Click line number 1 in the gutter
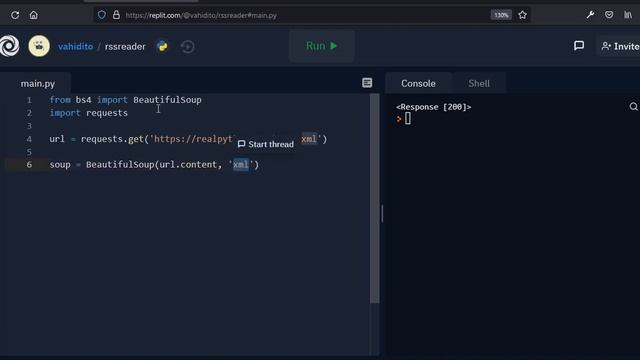Screen dimensions: 640x360 (29, 100)
